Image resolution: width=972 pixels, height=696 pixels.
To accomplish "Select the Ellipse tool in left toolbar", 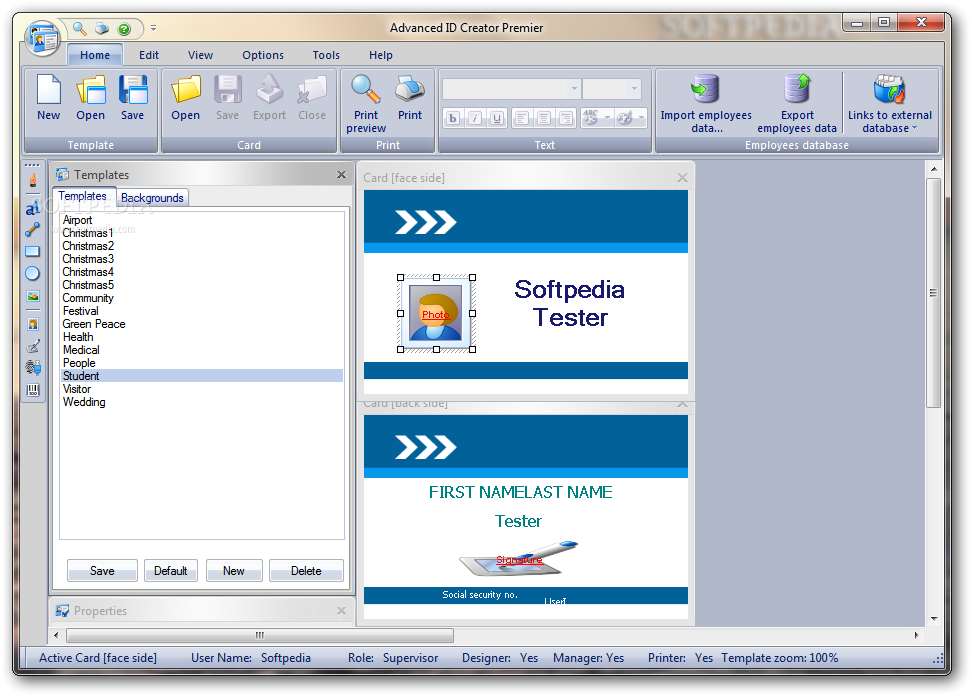I will tap(33, 273).
